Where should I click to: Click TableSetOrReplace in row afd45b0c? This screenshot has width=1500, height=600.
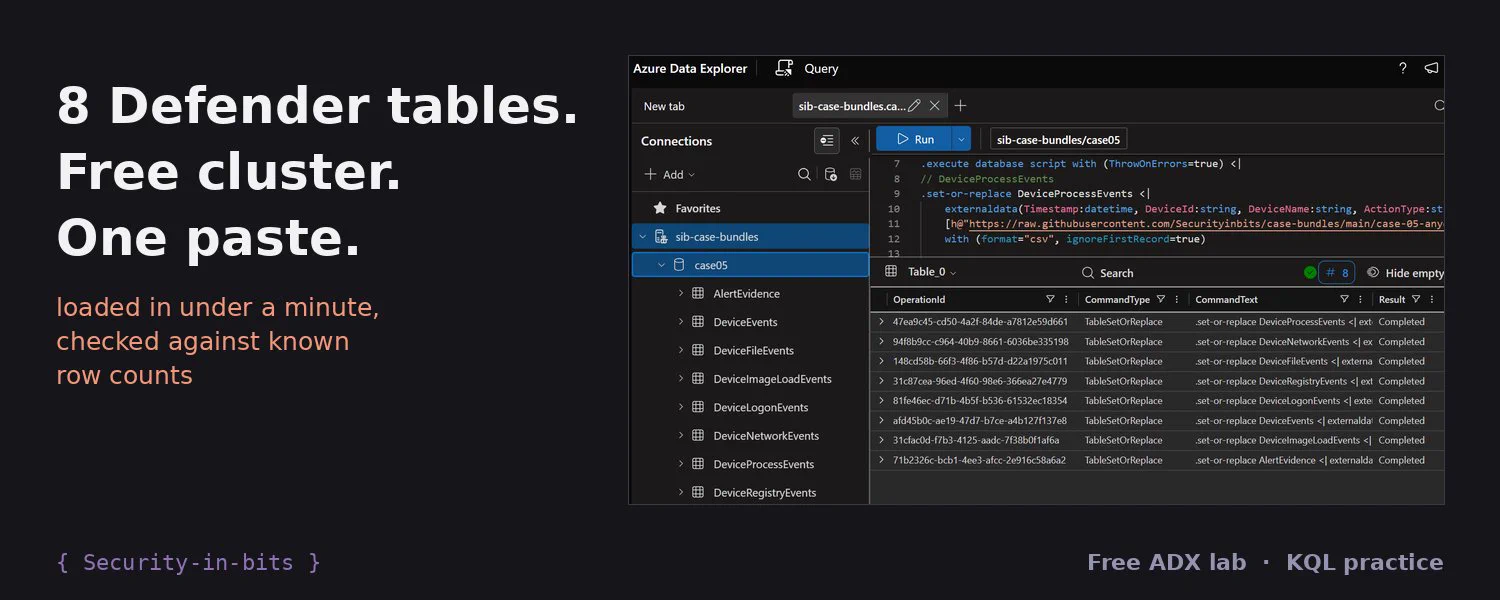(1123, 420)
